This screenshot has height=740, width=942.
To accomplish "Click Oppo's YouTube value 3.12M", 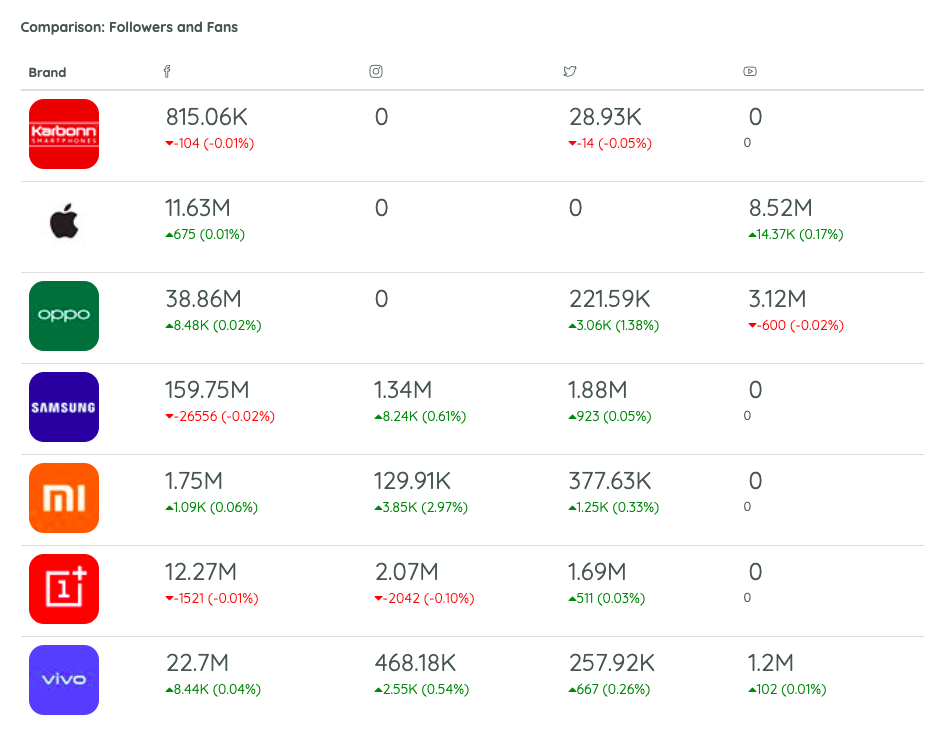I will [x=777, y=299].
